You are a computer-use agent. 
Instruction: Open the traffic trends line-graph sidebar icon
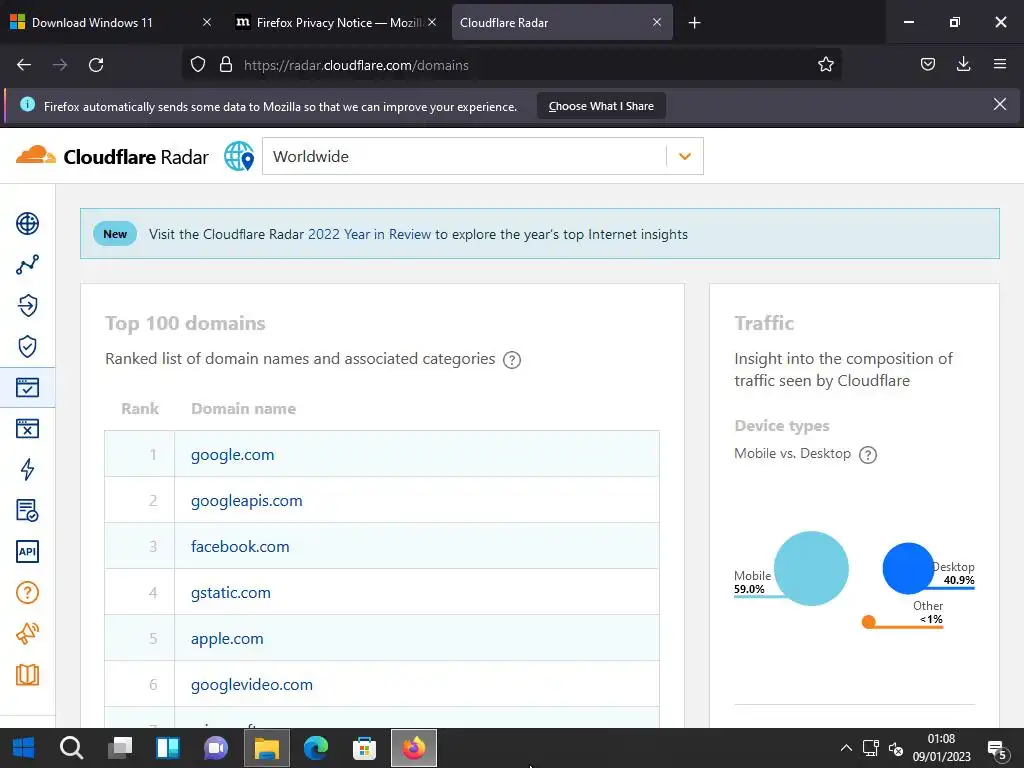click(x=27, y=264)
